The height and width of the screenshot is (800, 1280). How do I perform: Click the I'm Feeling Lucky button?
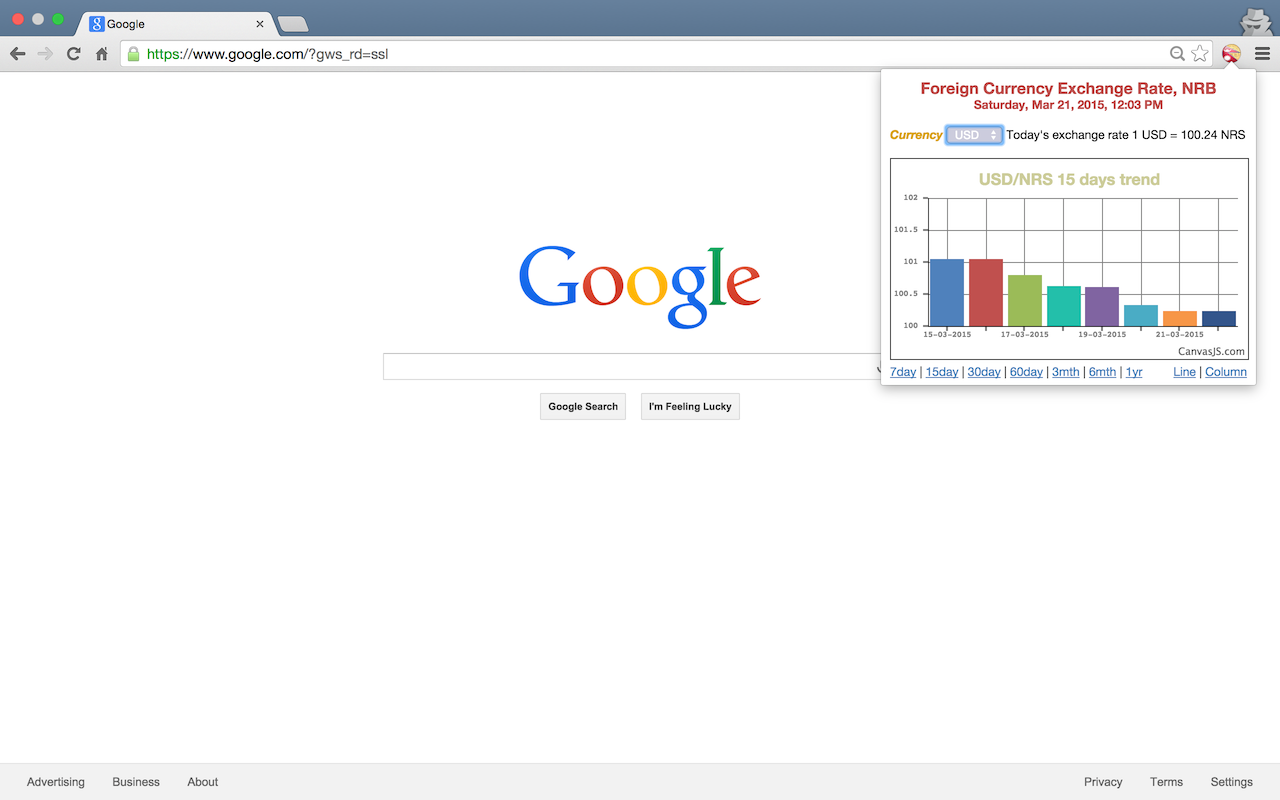click(x=690, y=407)
